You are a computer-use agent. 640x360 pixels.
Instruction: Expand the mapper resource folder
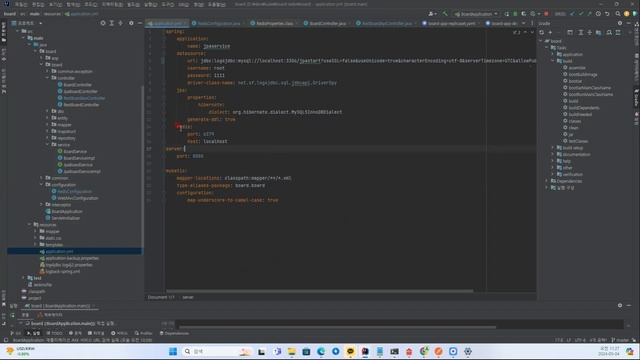pyautogui.click(x=36, y=231)
